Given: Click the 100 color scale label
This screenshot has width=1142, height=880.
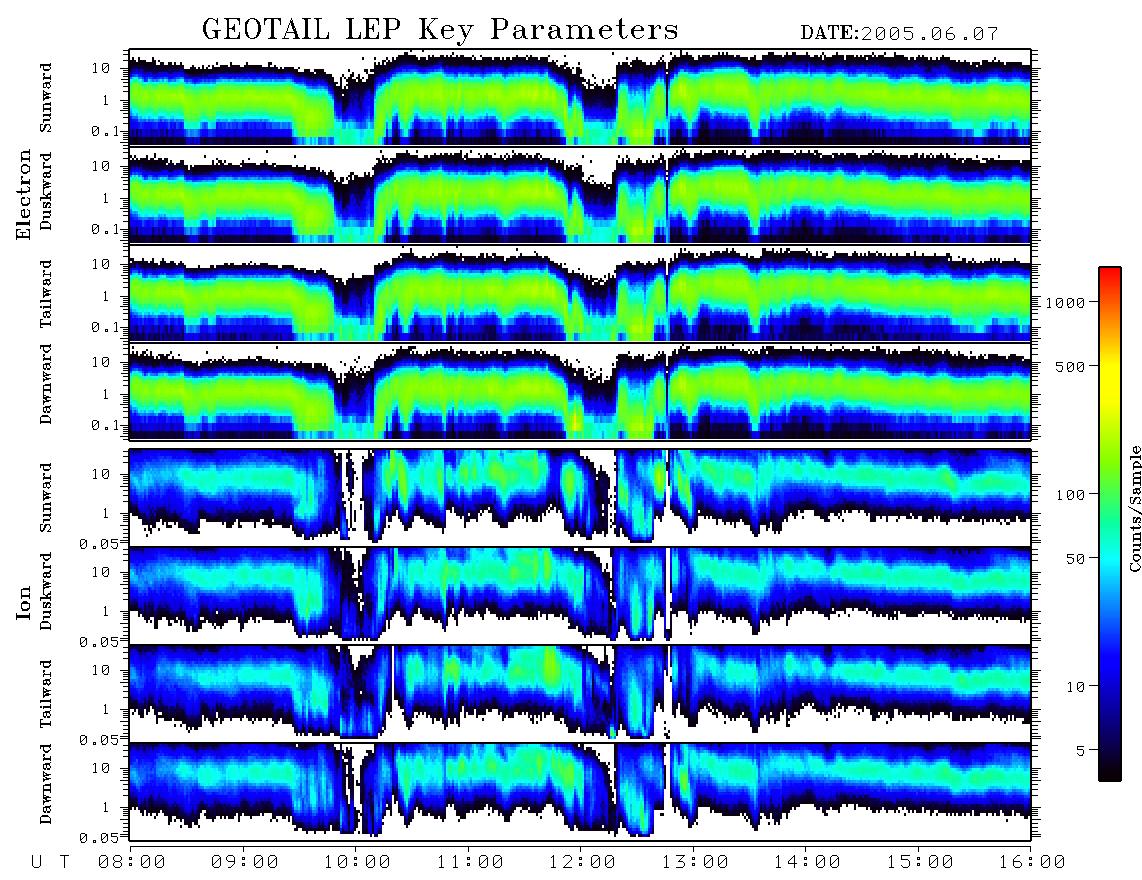Looking at the screenshot, I should [x=1070, y=495].
